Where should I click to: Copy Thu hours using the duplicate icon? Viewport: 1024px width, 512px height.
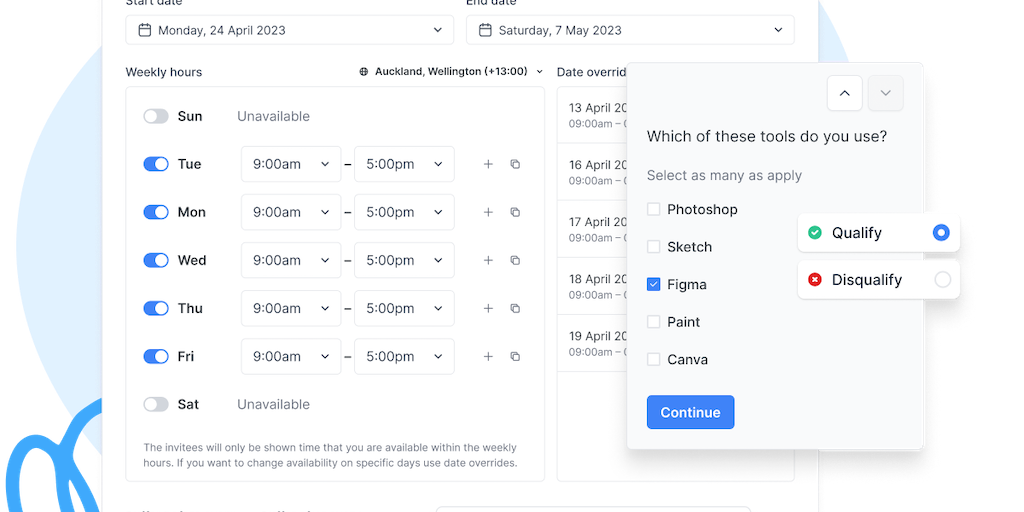pos(515,308)
